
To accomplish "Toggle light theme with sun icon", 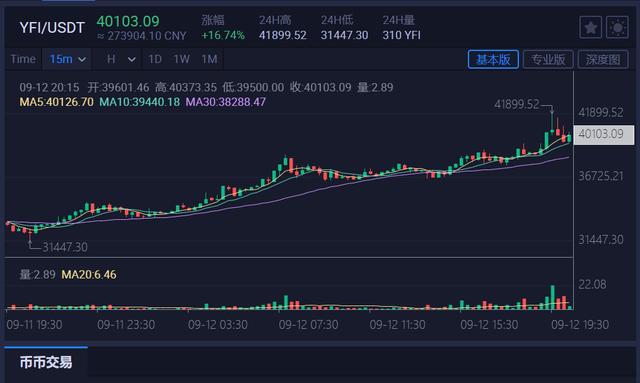I will coord(617,28).
